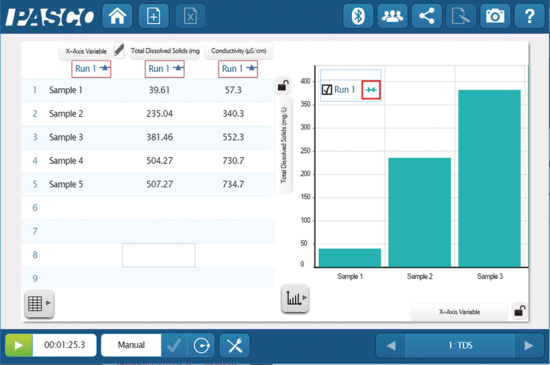Open the Bluetooth sensor connection
The width and height of the screenshot is (550, 365).
tap(358, 16)
